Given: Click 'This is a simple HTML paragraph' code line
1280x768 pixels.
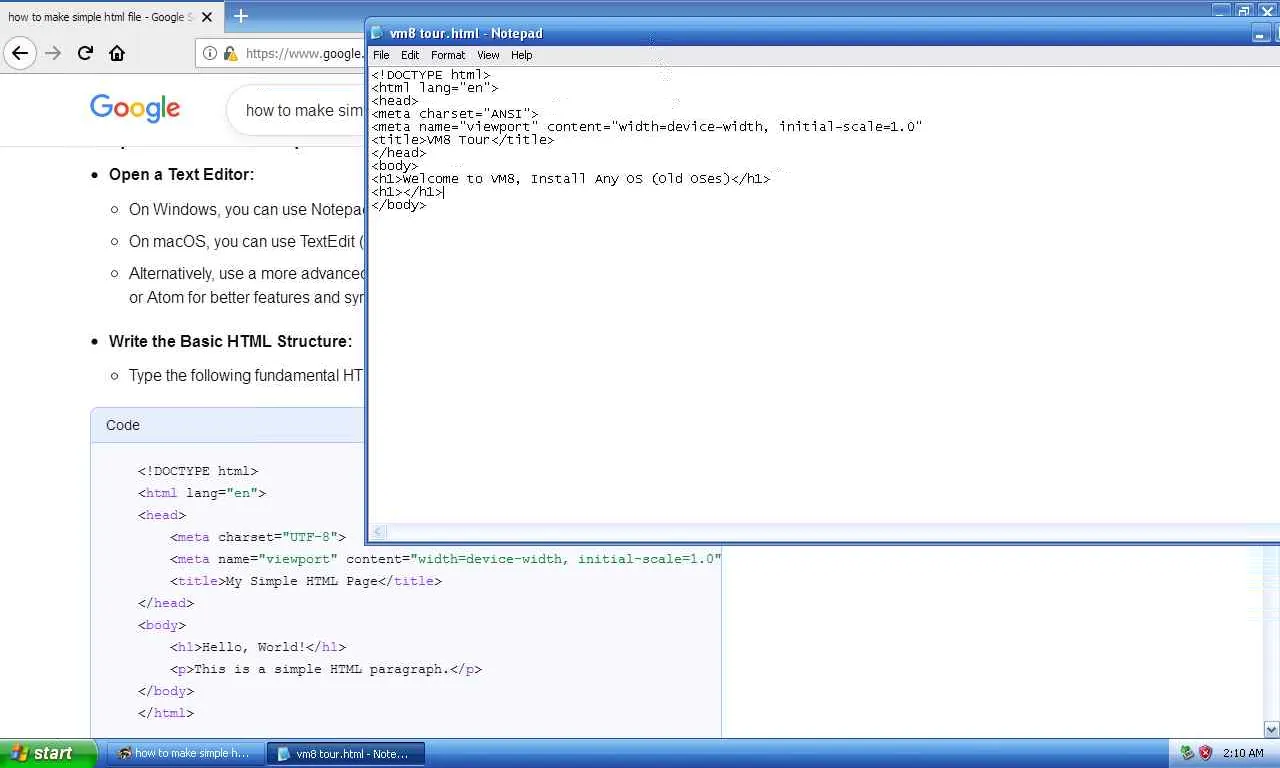Looking at the screenshot, I should click(326, 669).
